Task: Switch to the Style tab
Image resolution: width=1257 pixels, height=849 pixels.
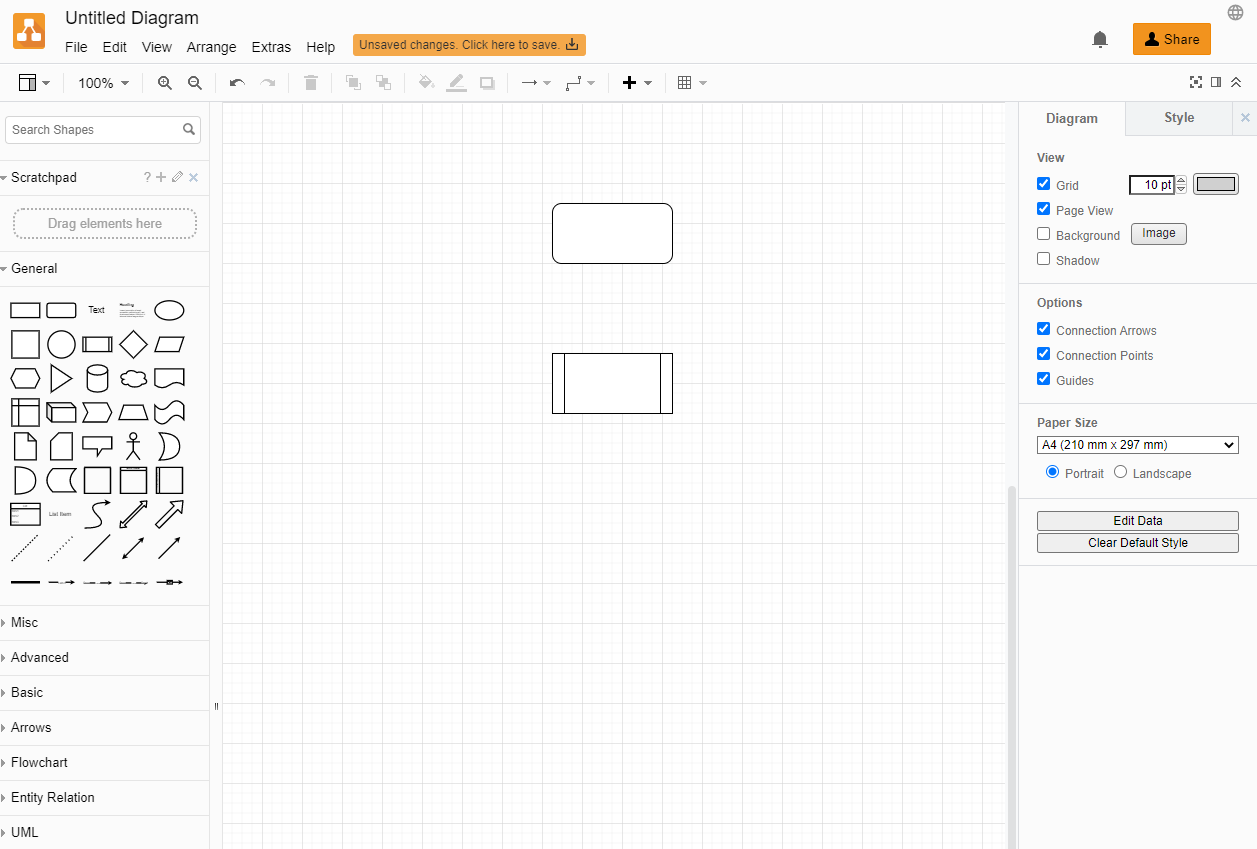Action: coord(1179,118)
